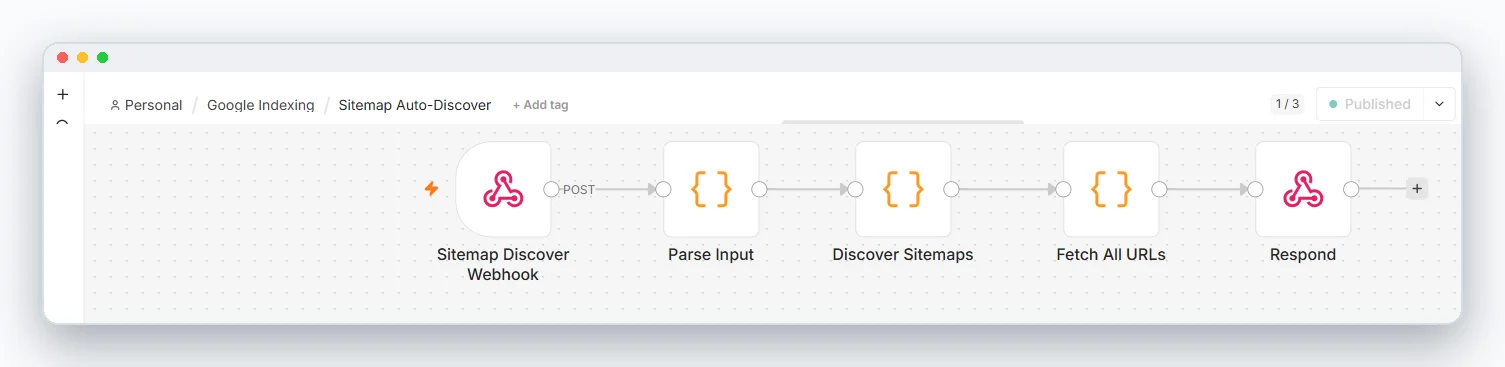
Task: Go to Google Indexing folder breadcrumb
Action: coord(260,105)
